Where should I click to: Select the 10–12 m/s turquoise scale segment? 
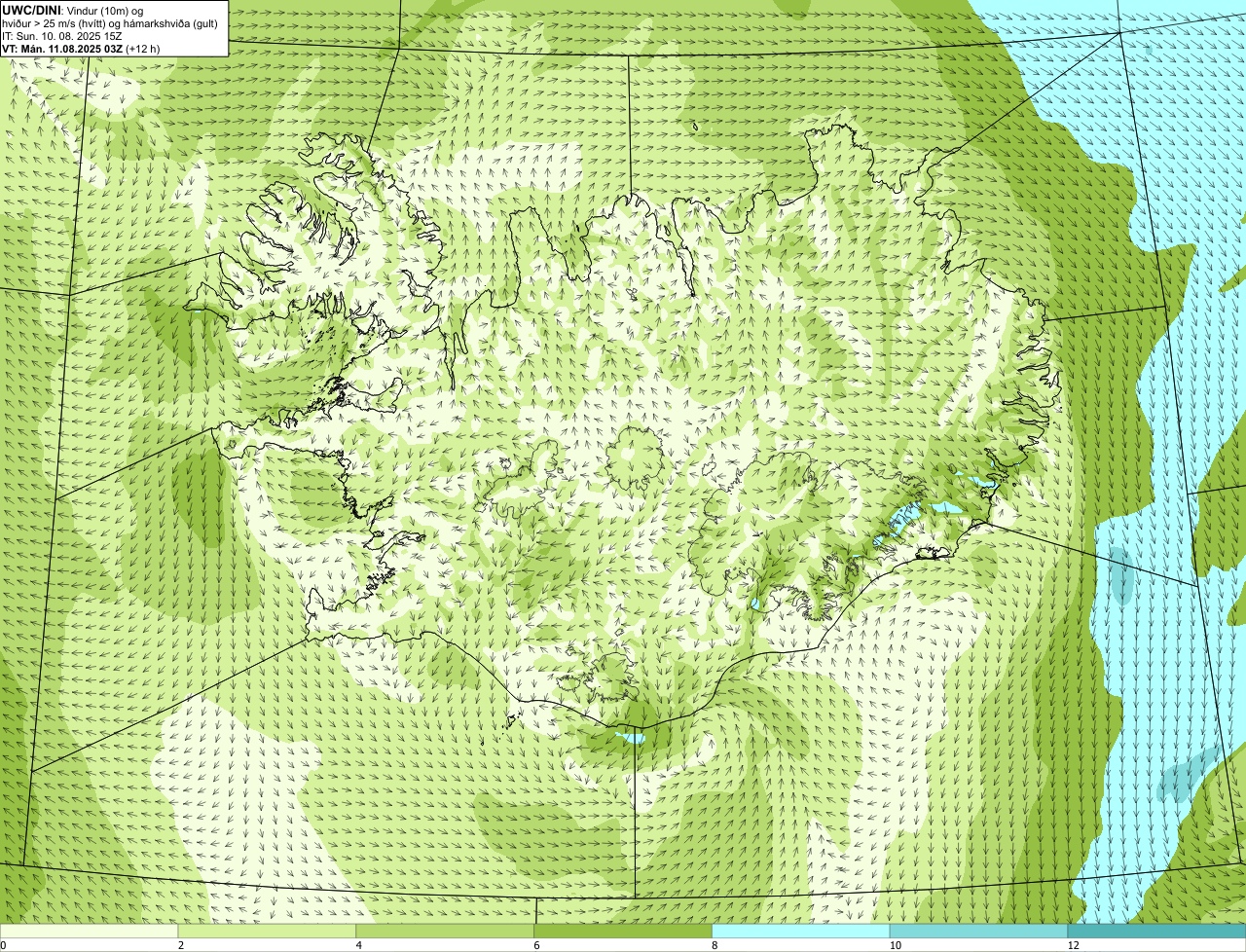tap(979, 932)
